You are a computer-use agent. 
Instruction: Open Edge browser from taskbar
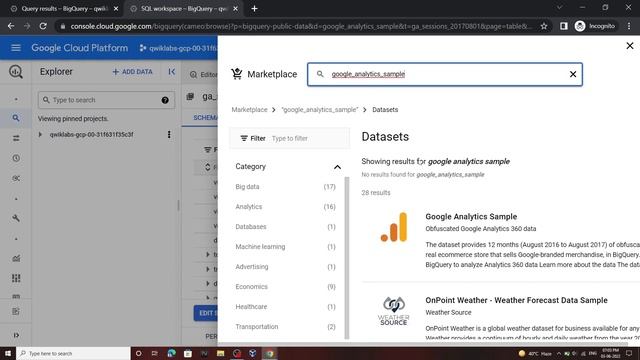coord(171,353)
